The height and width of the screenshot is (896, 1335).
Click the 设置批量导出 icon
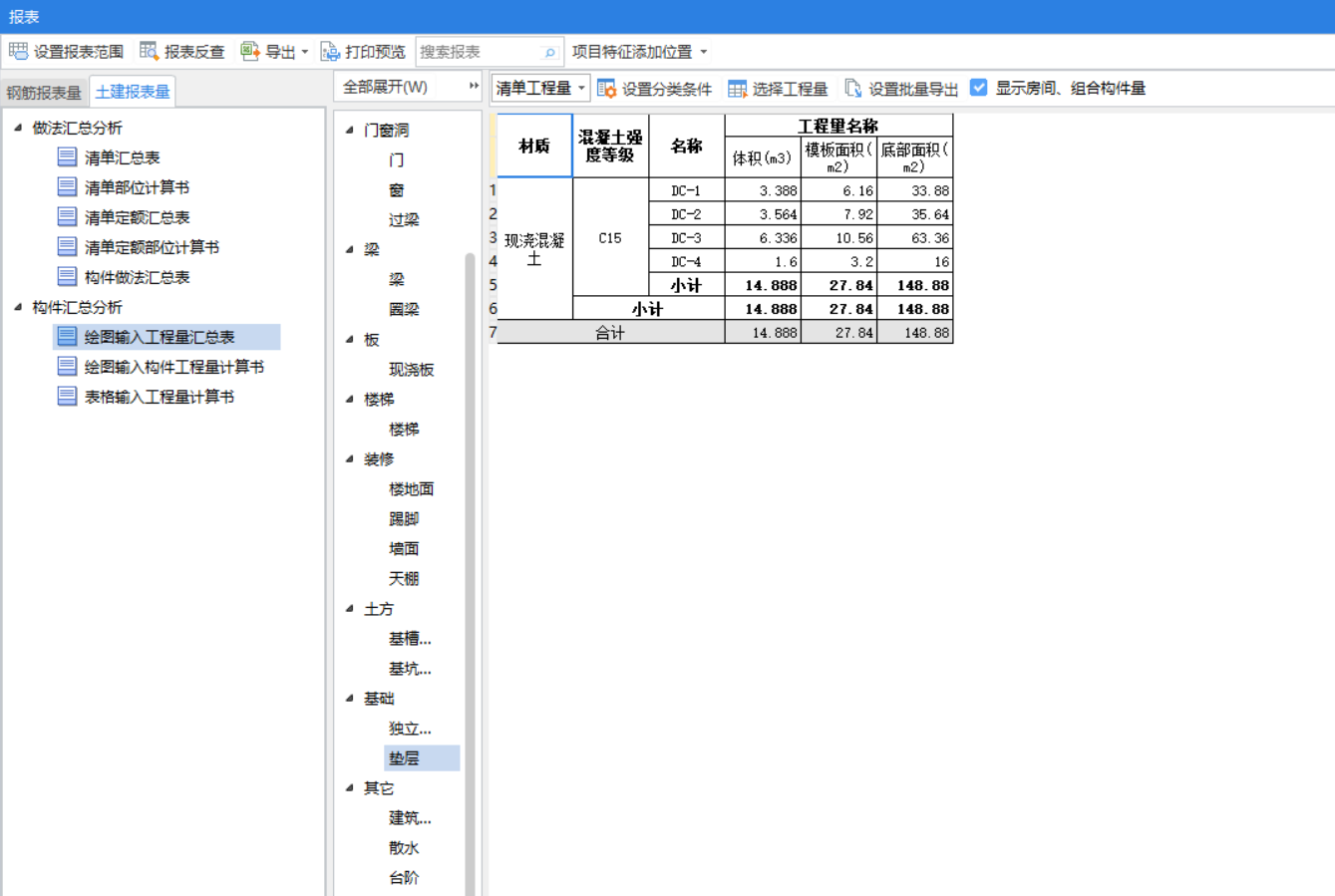click(x=853, y=88)
